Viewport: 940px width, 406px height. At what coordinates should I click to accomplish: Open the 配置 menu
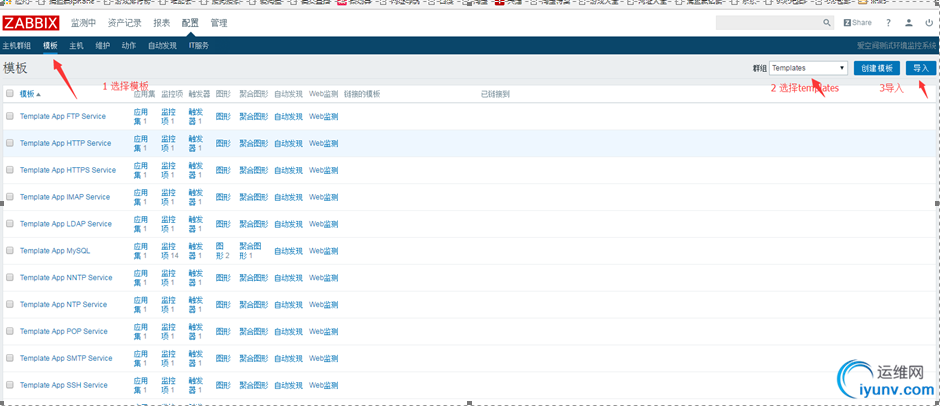(190, 23)
